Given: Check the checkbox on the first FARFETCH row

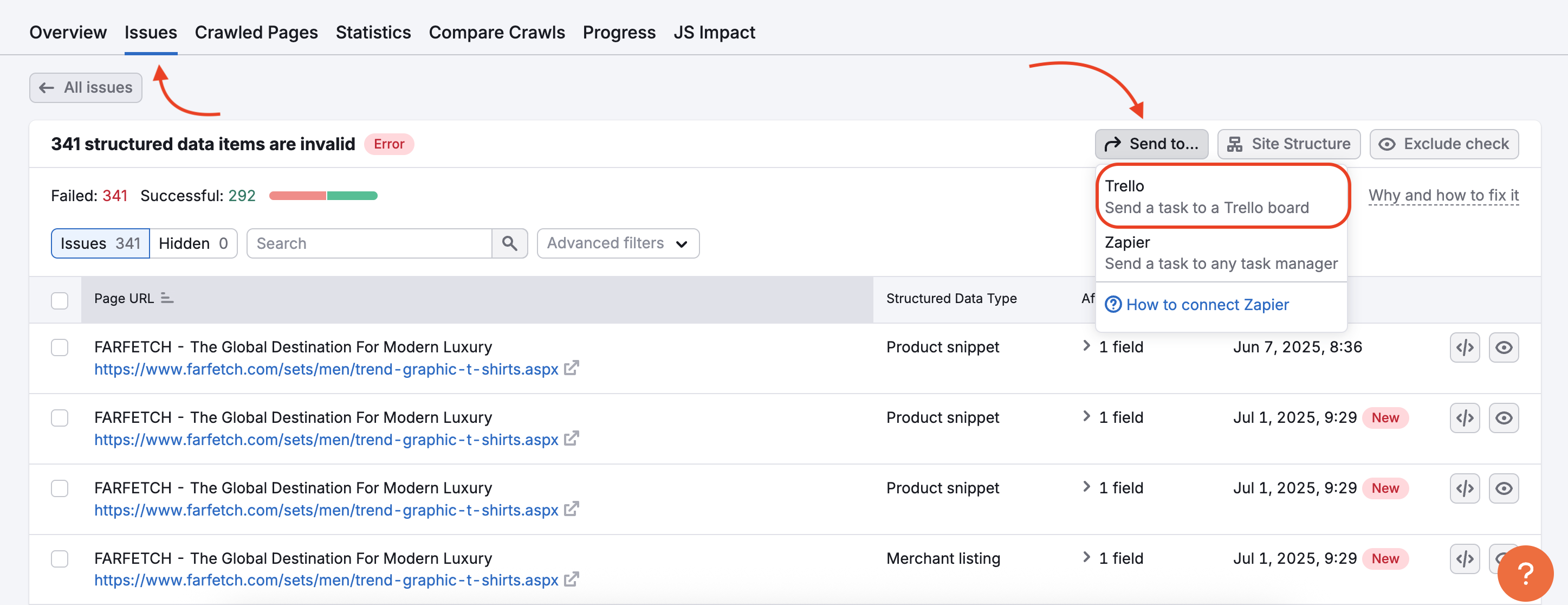Looking at the screenshot, I should [x=60, y=347].
